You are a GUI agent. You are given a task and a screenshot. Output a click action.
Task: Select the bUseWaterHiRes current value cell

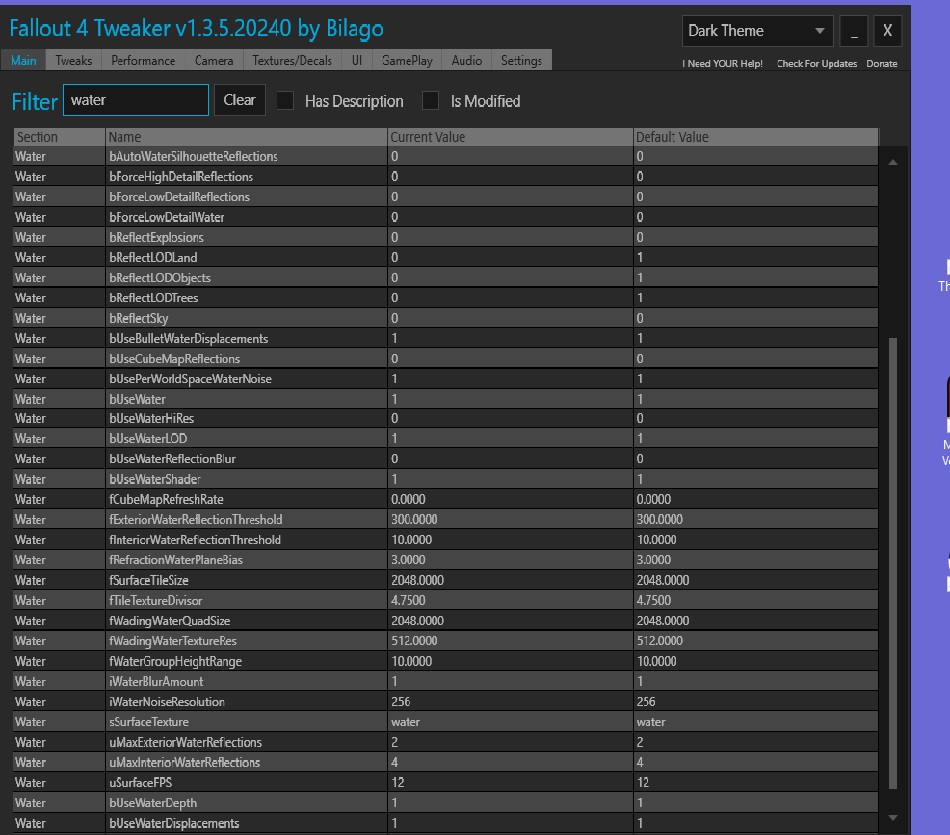coord(510,419)
